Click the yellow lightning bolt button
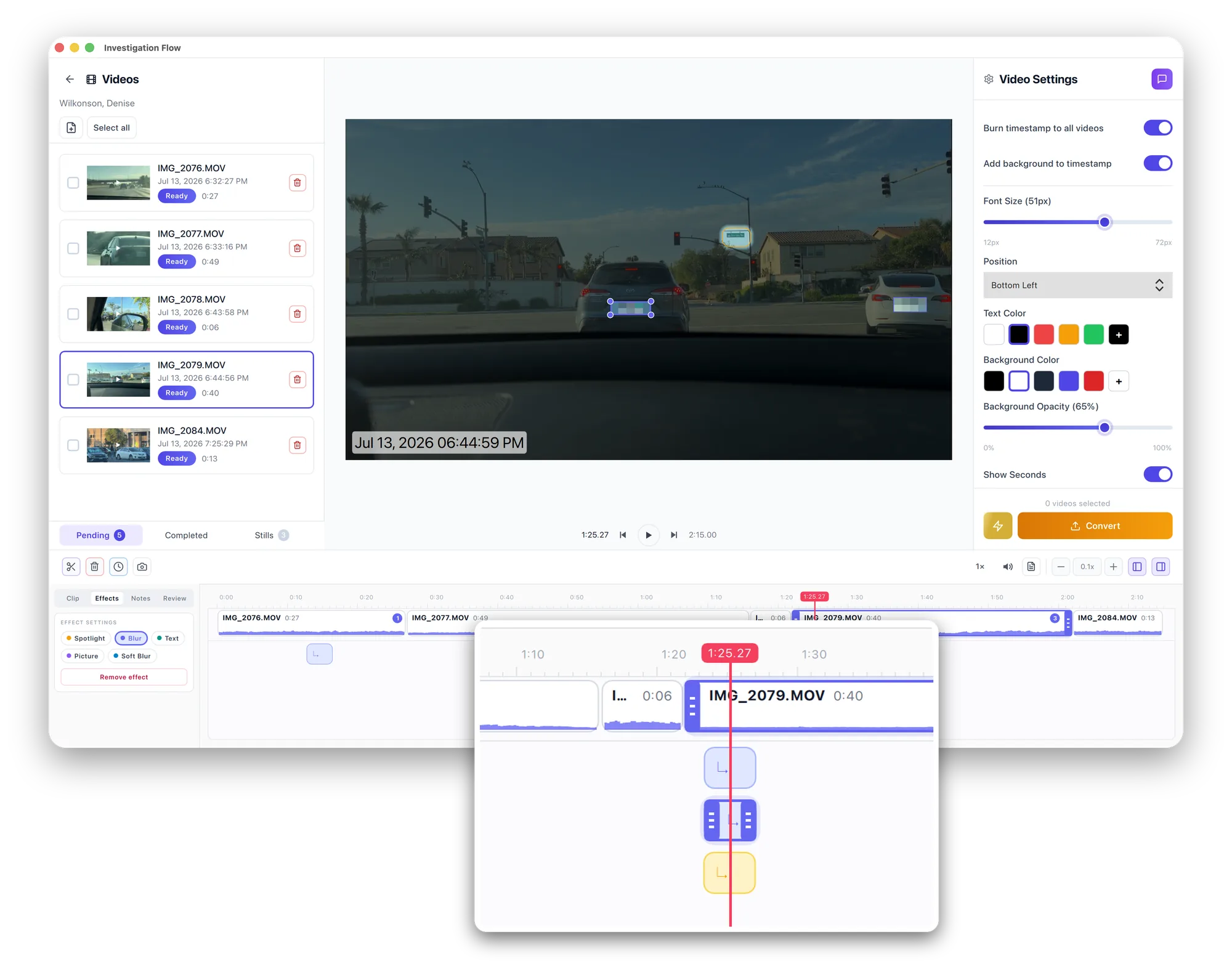 pos(998,526)
